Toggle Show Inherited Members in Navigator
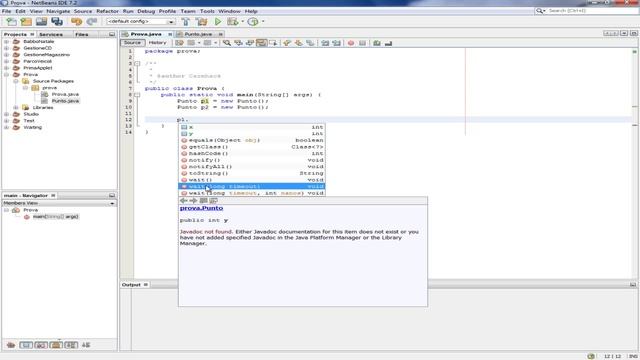The height and width of the screenshot is (360, 640). tap(11, 345)
